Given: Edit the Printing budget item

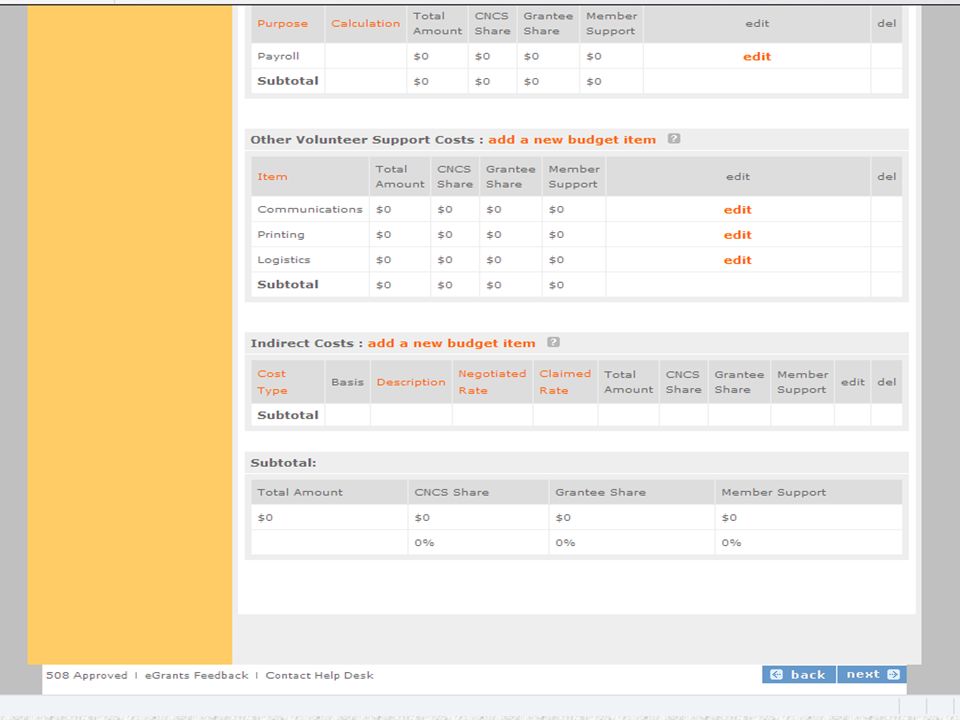Looking at the screenshot, I should (737, 234).
